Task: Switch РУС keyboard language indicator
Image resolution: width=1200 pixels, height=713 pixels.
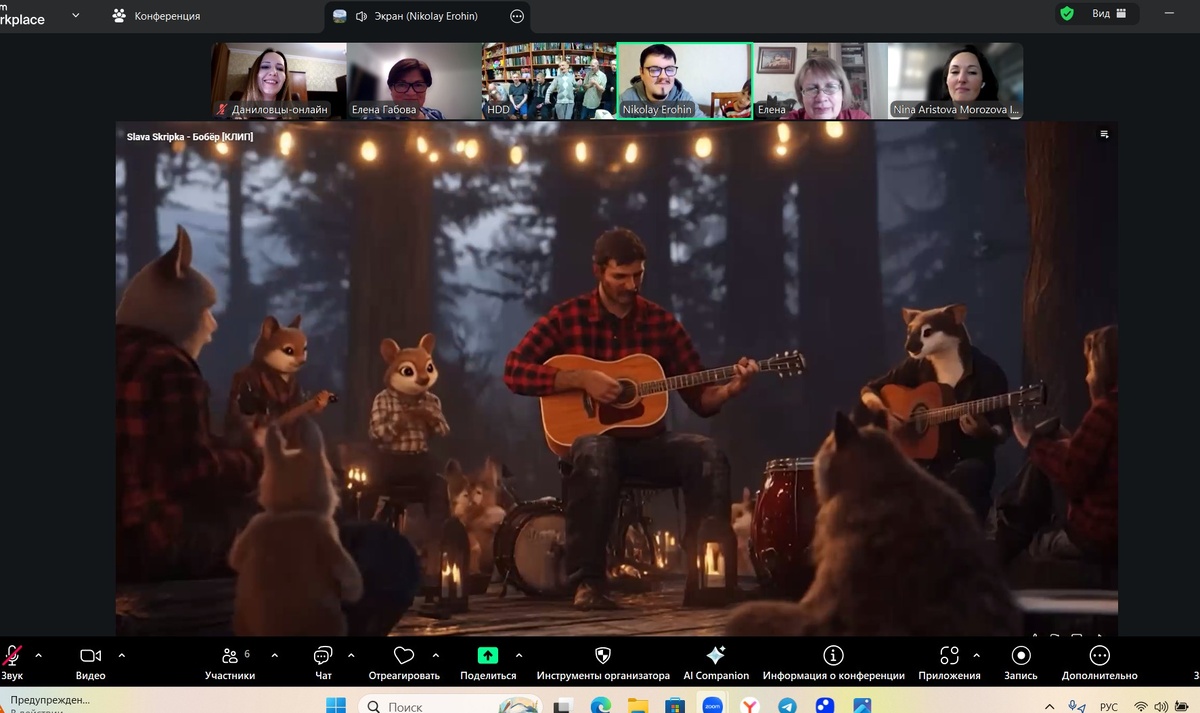Action: tap(1109, 706)
